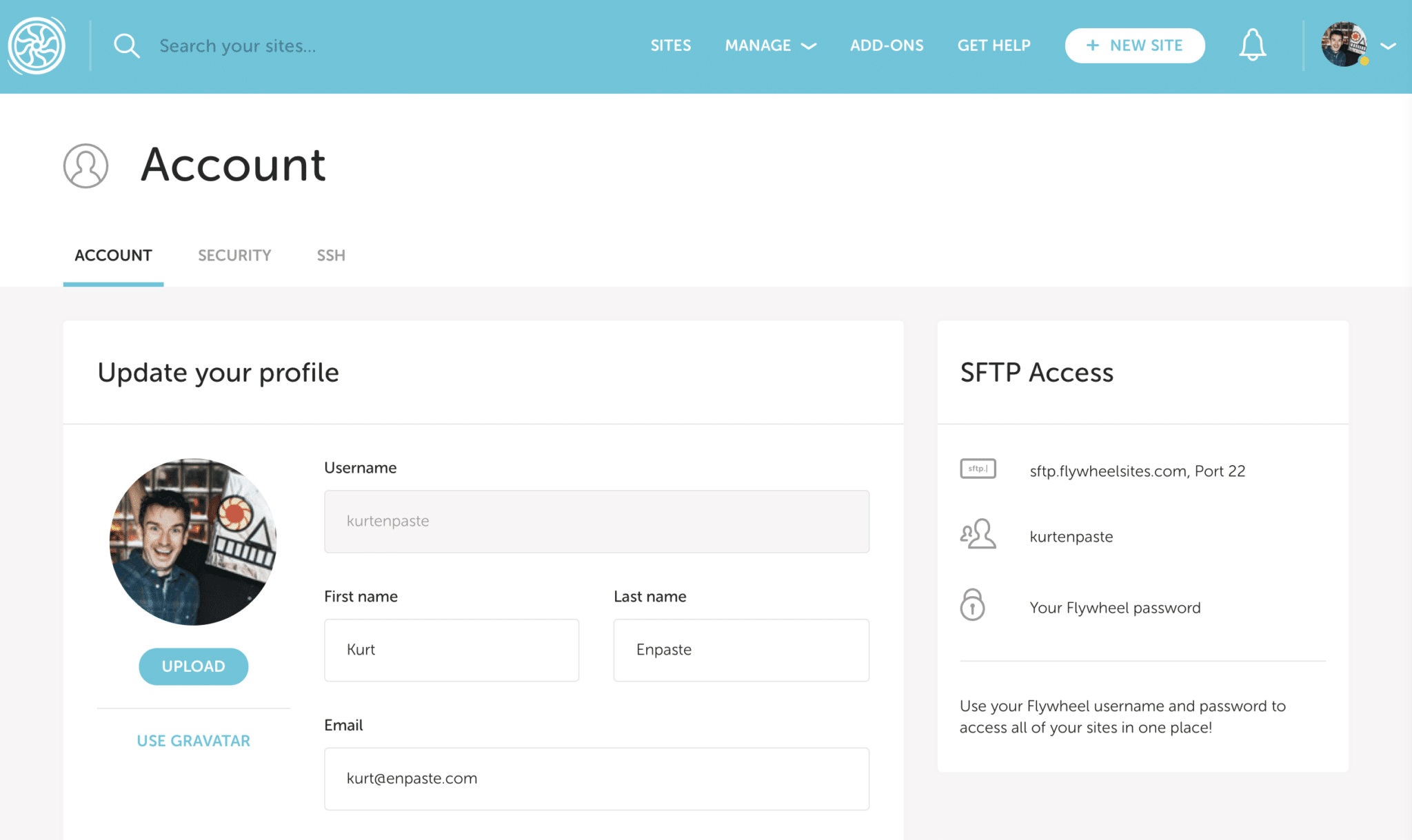Click UPLOAD to change profile photo
Image resolution: width=1412 pixels, height=840 pixels.
(193, 666)
